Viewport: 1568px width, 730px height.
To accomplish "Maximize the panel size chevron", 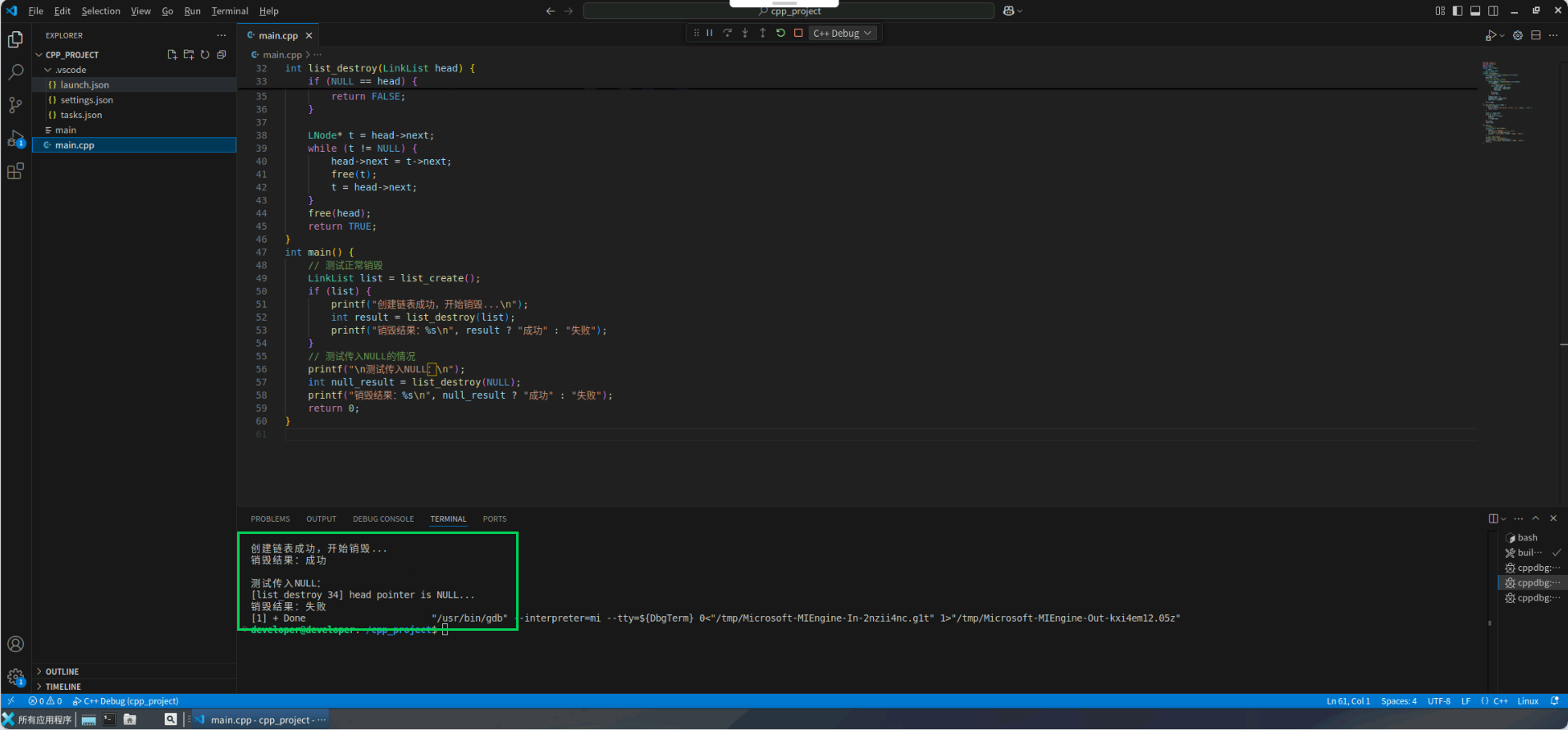I will [1536, 518].
